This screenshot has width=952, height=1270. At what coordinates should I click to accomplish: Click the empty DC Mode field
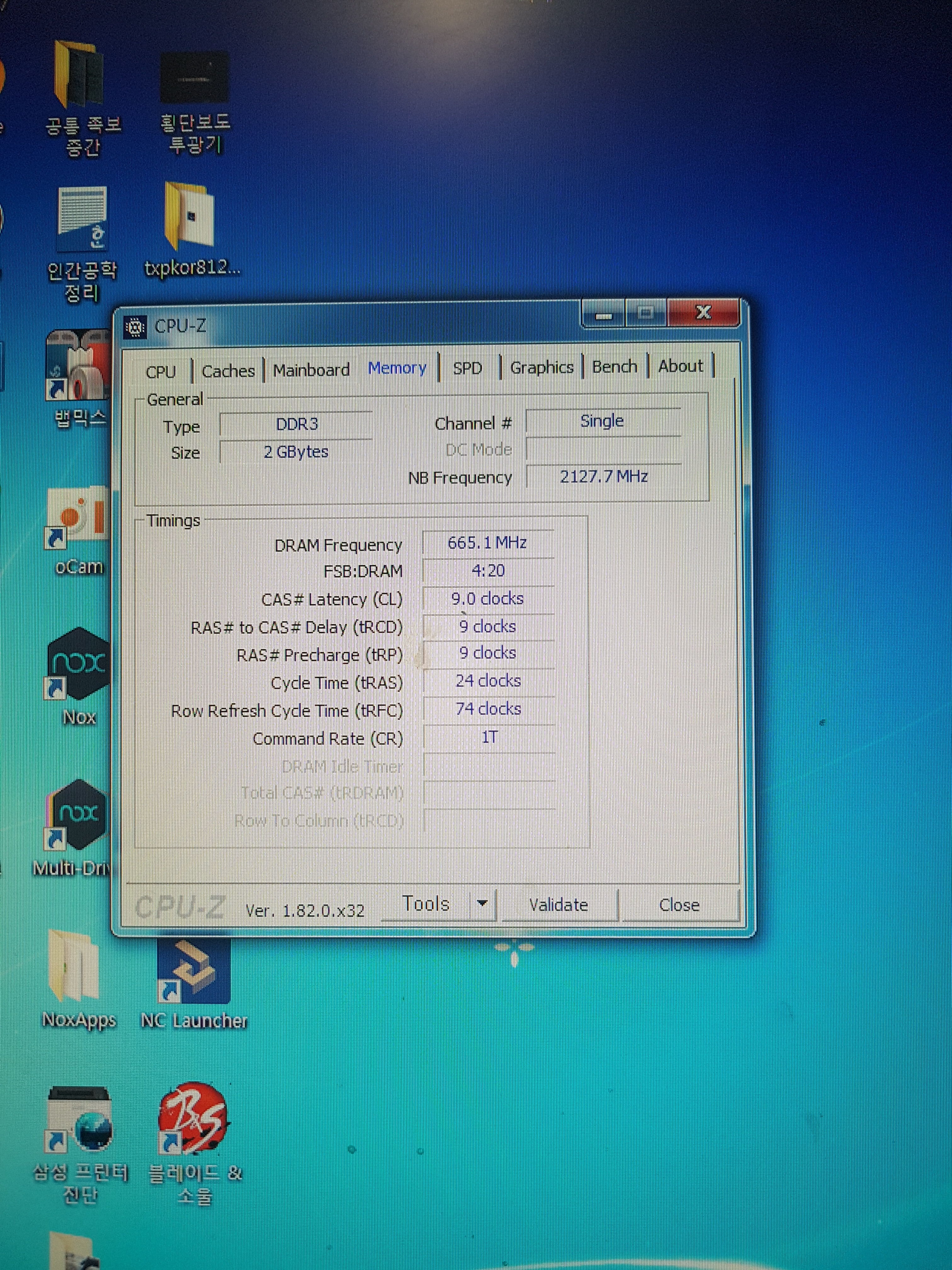[x=604, y=449]
